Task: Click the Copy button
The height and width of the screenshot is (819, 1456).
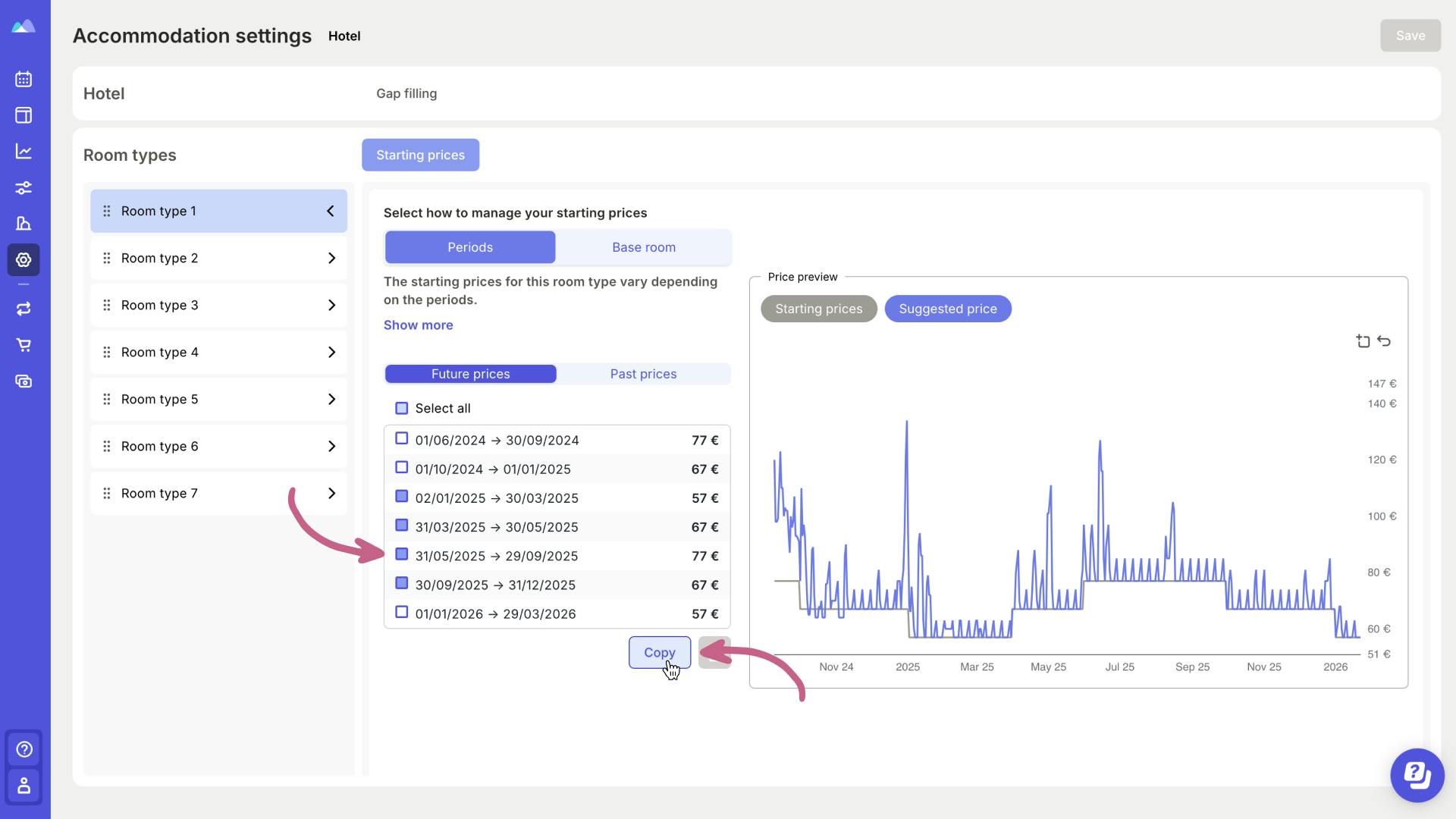Action: tap(659, 652)
